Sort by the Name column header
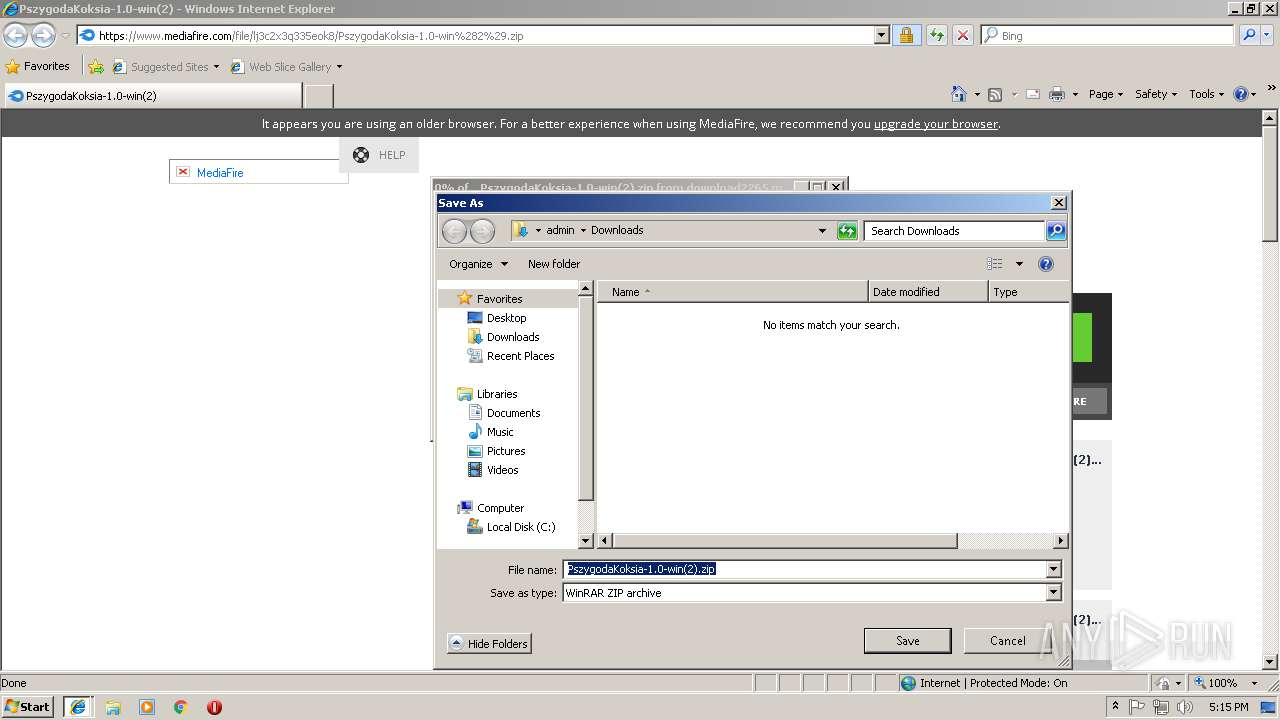 733,292
